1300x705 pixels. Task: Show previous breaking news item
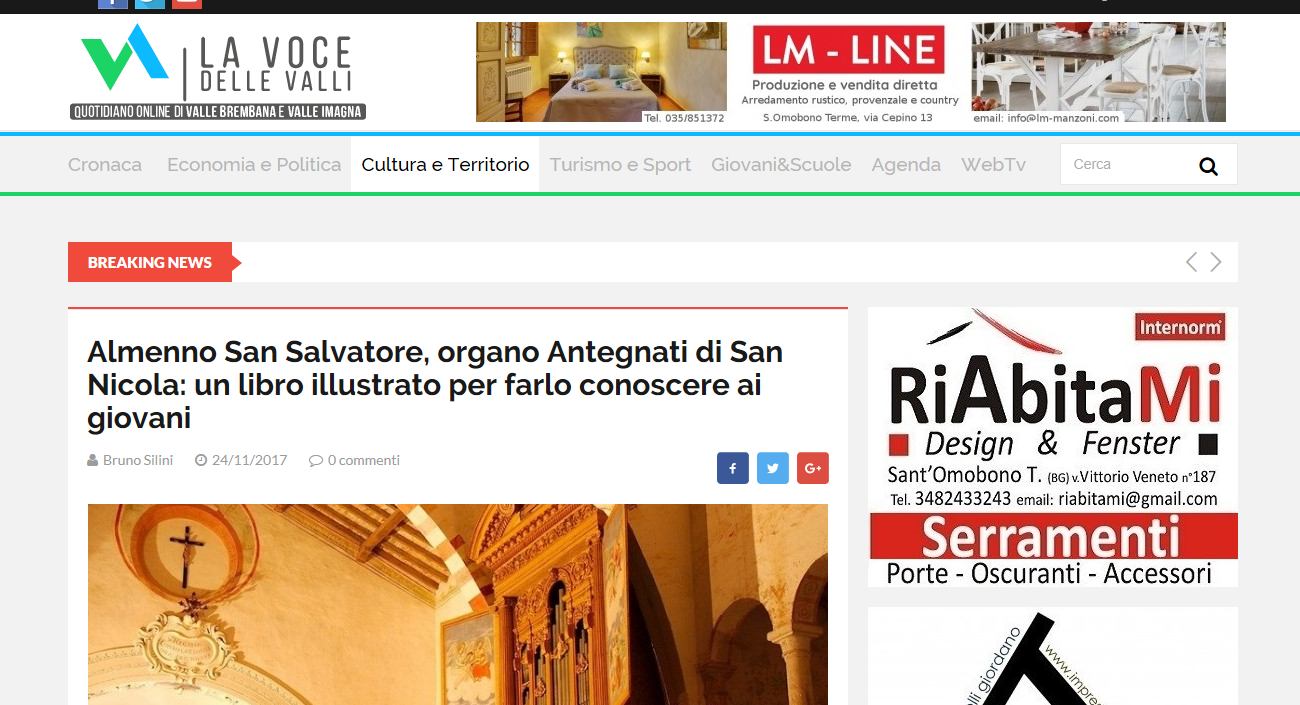point(1191,262)
